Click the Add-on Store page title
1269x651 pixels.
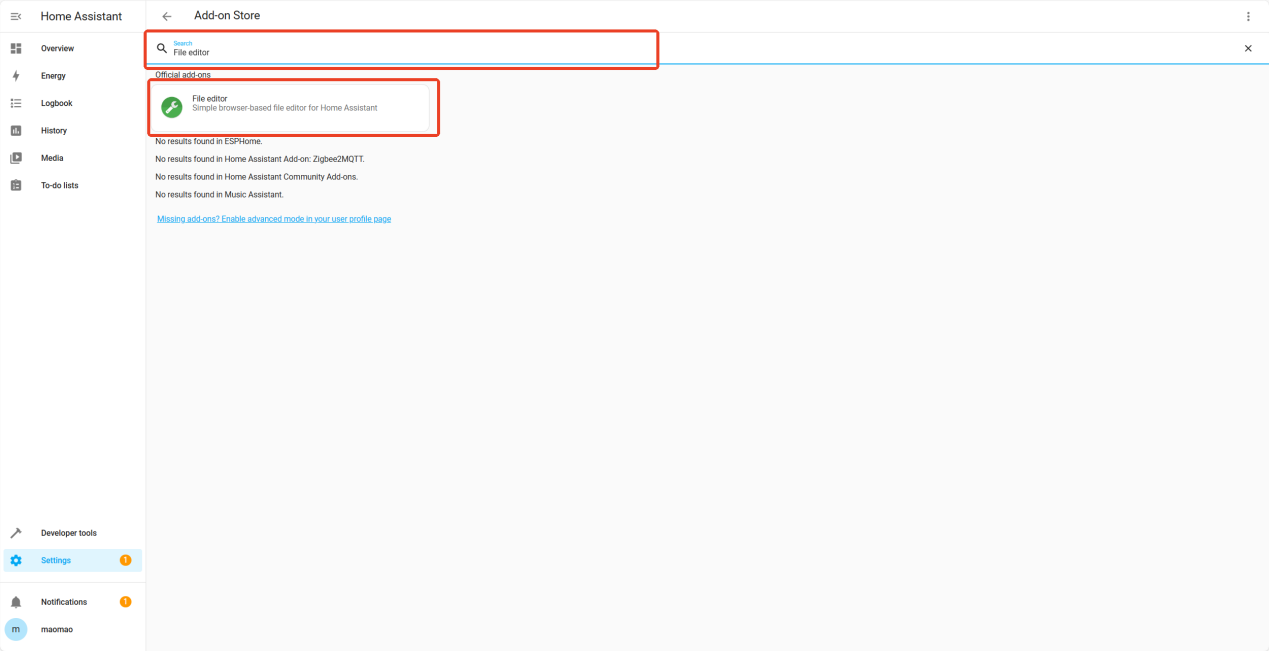click(227, 16)
